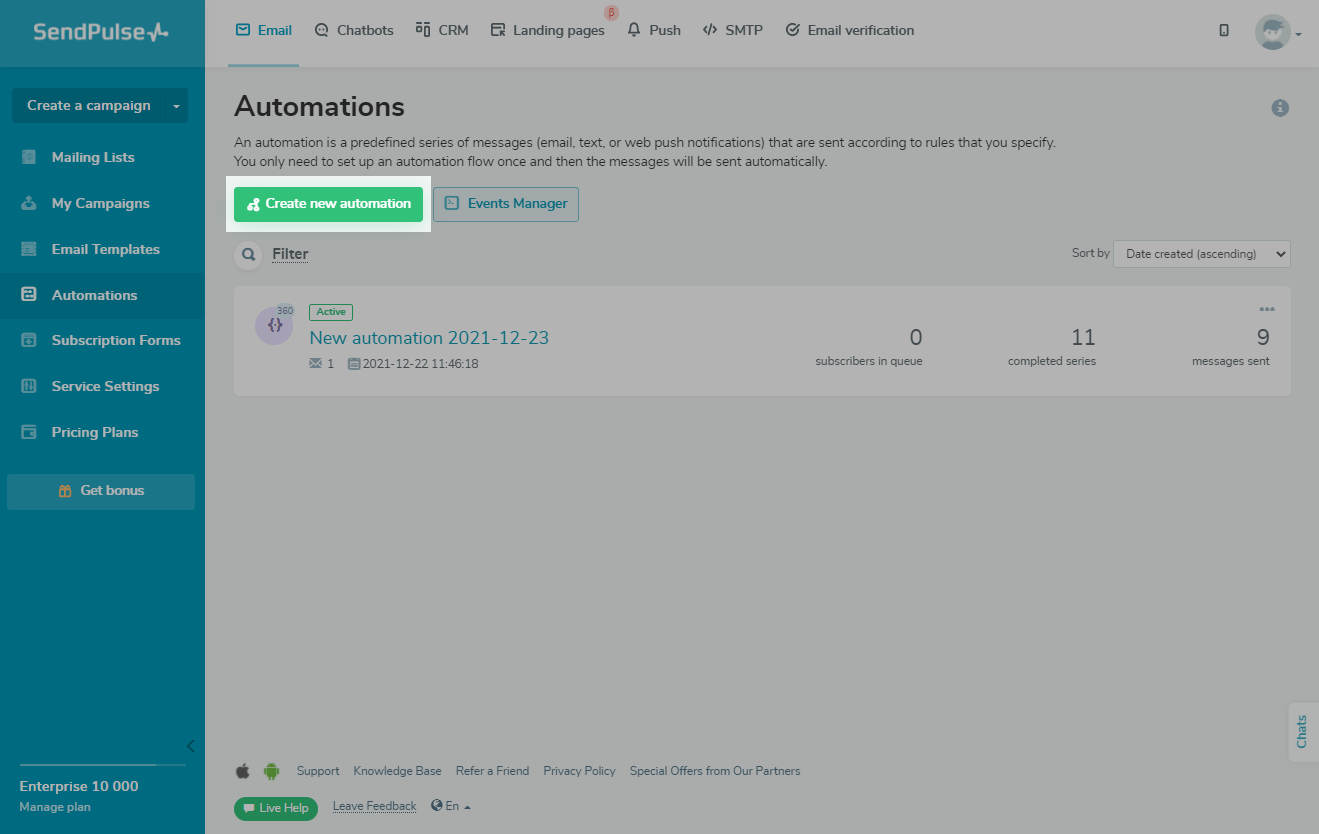This screenshot has width=1319, height=834.
Task: Open My Campaigns in the sidebar
Action: [102, 203]
